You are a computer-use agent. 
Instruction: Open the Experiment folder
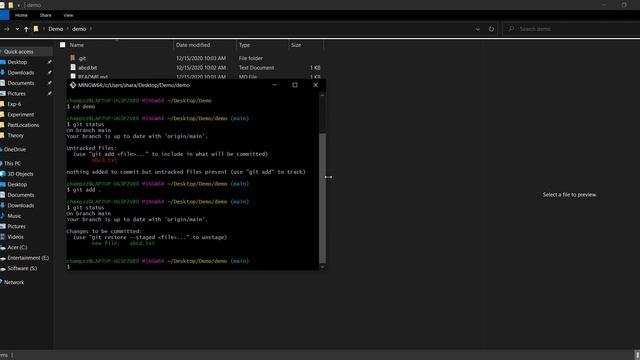[20, 115]
